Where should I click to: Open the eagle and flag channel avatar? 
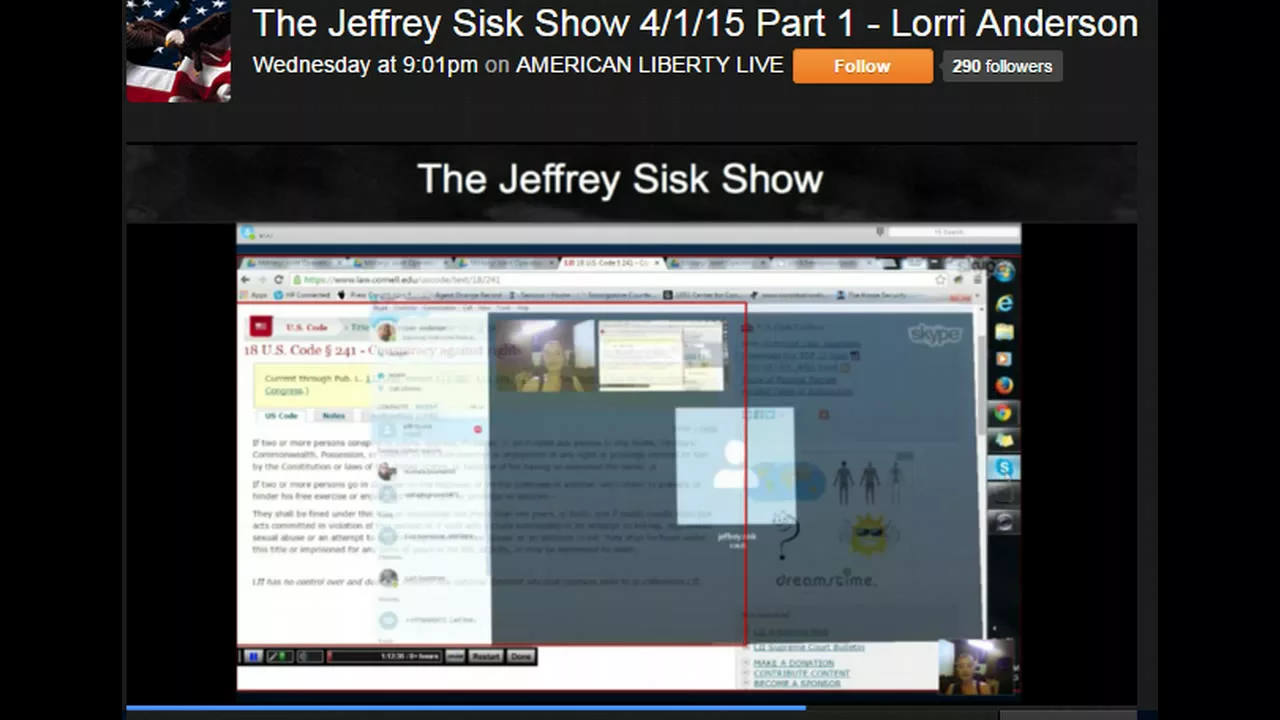(179, 50)
